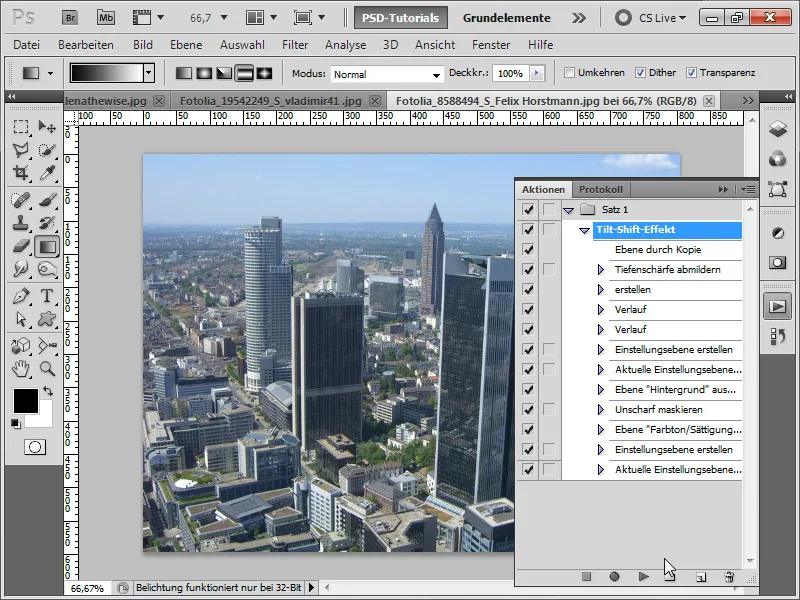Select the Eyedropper tool
This screenshot has height=600, width=800.
pos(47,172)
